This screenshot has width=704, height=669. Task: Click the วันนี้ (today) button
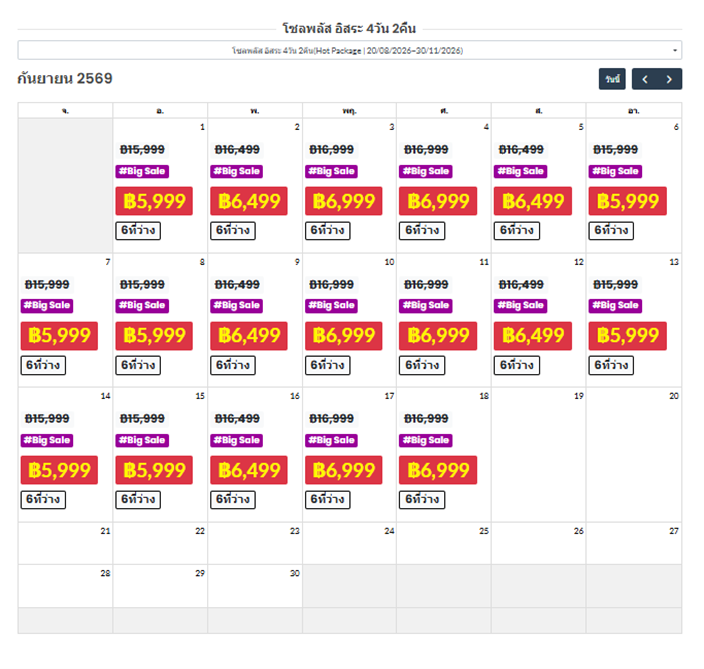612,79
